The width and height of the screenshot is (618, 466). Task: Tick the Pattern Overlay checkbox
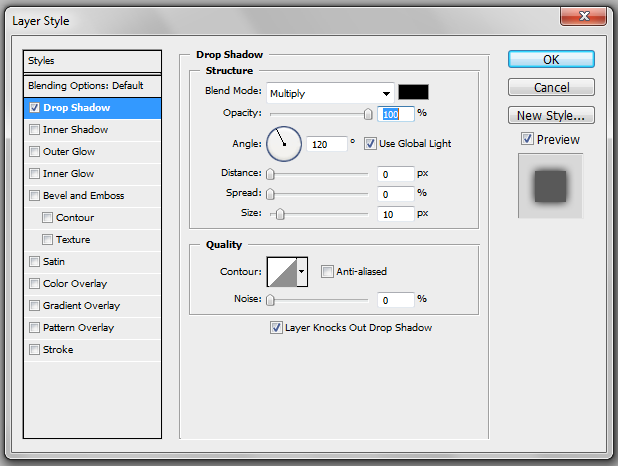click(x=34, y=328)
